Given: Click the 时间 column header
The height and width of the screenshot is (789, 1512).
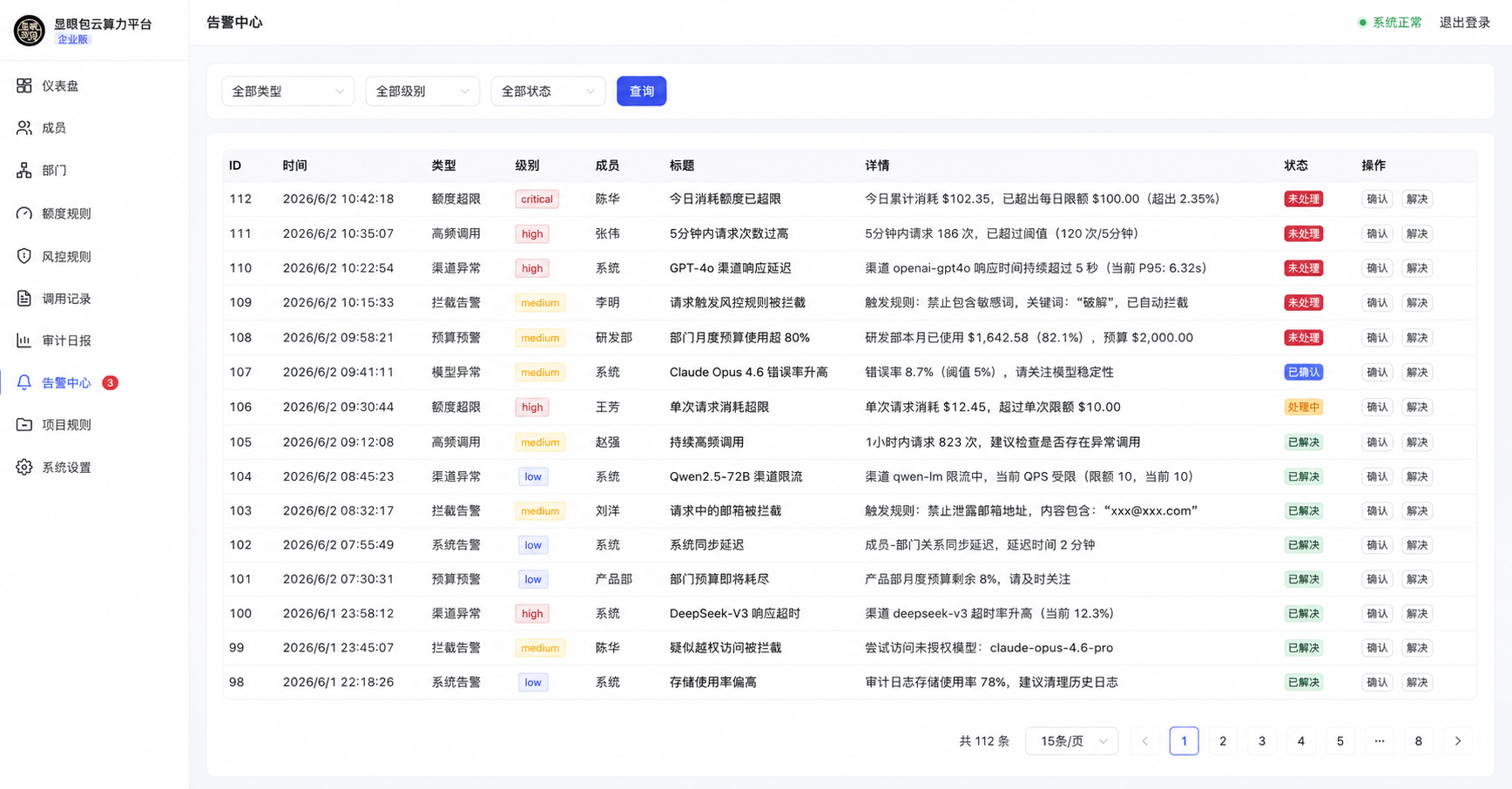Looking at the screenshot, I should coord(295,165).
